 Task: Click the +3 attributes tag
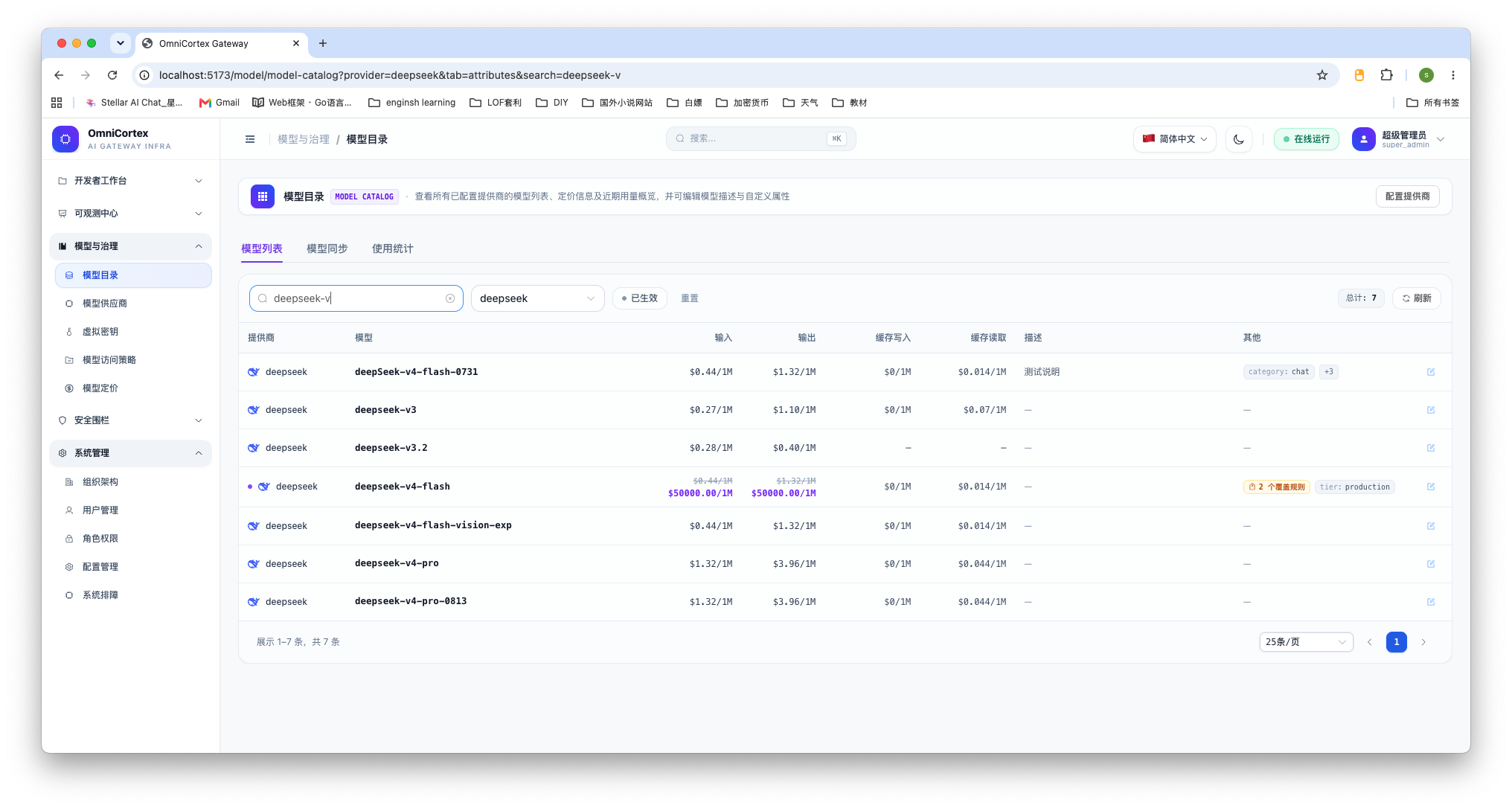(x=1329, y=372)
